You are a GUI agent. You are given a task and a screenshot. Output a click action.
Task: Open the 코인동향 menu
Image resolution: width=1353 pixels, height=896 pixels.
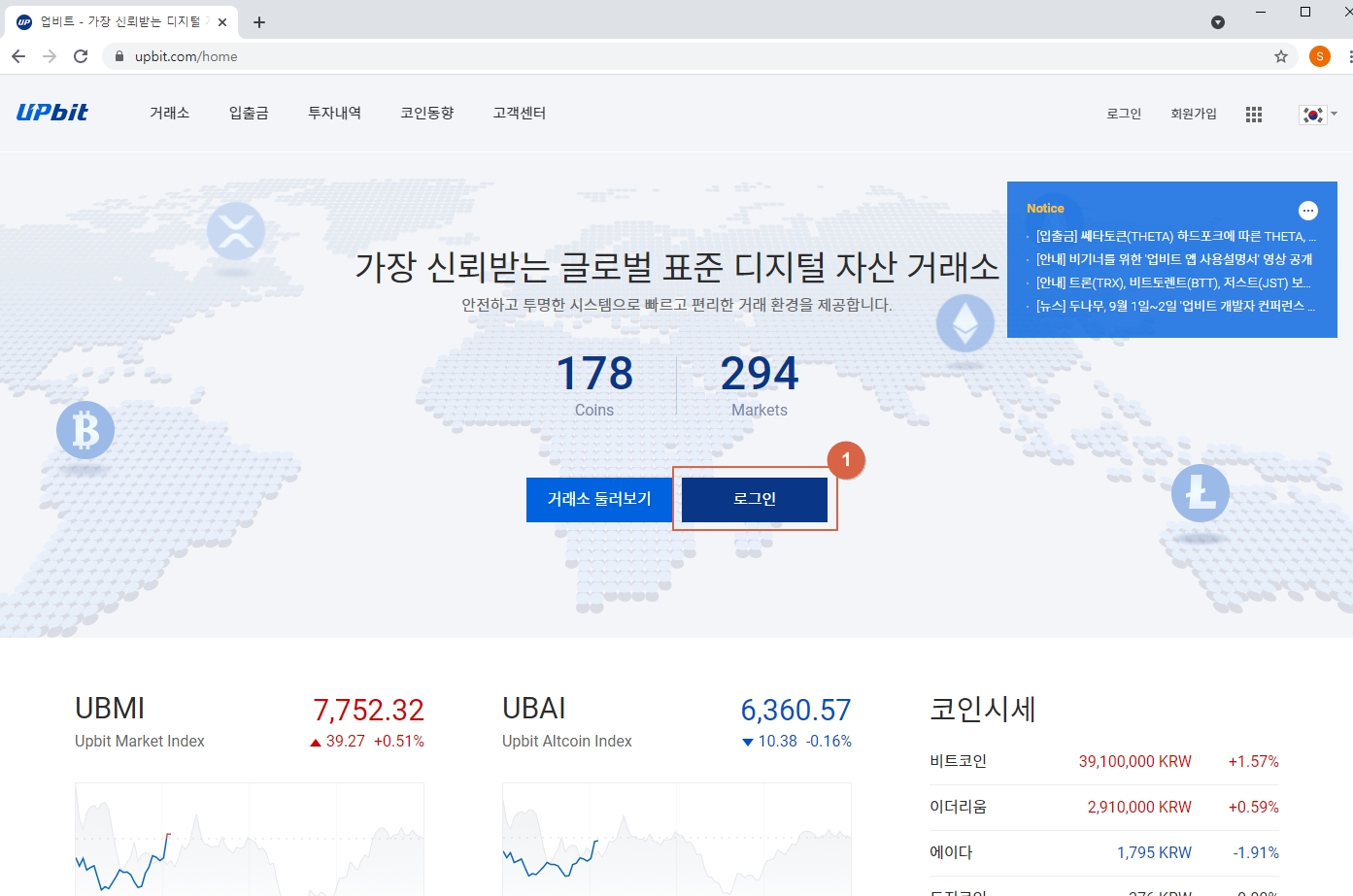427,113
